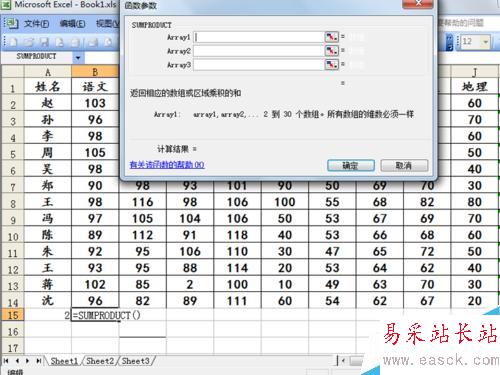This screenshot has height=375, width=500.
Task: Click cell 2 in row 15
Action: coord(48,315)
